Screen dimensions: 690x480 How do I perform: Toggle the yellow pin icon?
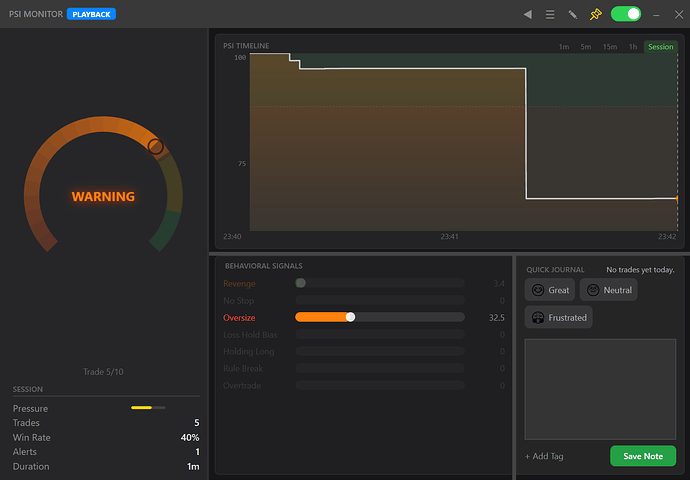pos(595,15)
